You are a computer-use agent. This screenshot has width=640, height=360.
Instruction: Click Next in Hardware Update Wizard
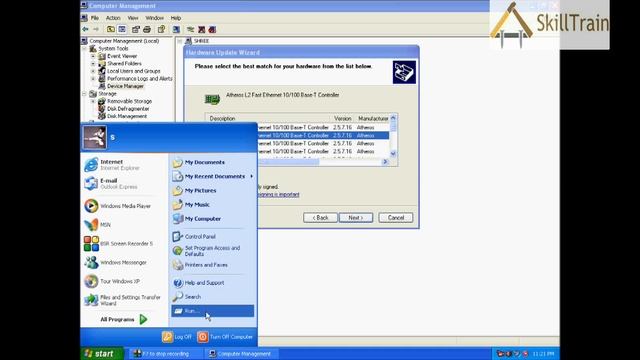pos(356,218)
